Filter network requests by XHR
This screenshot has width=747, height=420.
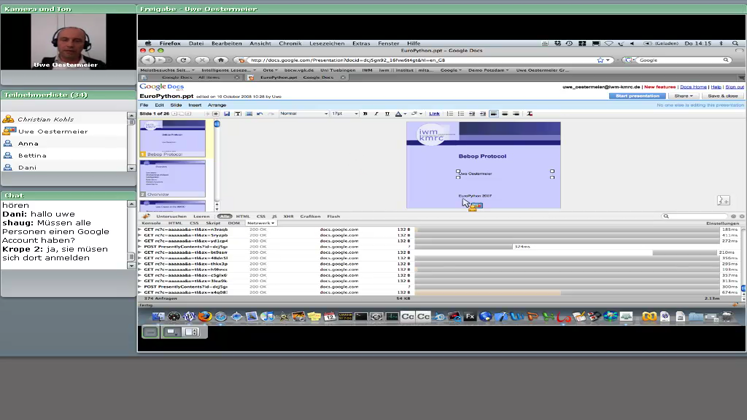point(288,216)
